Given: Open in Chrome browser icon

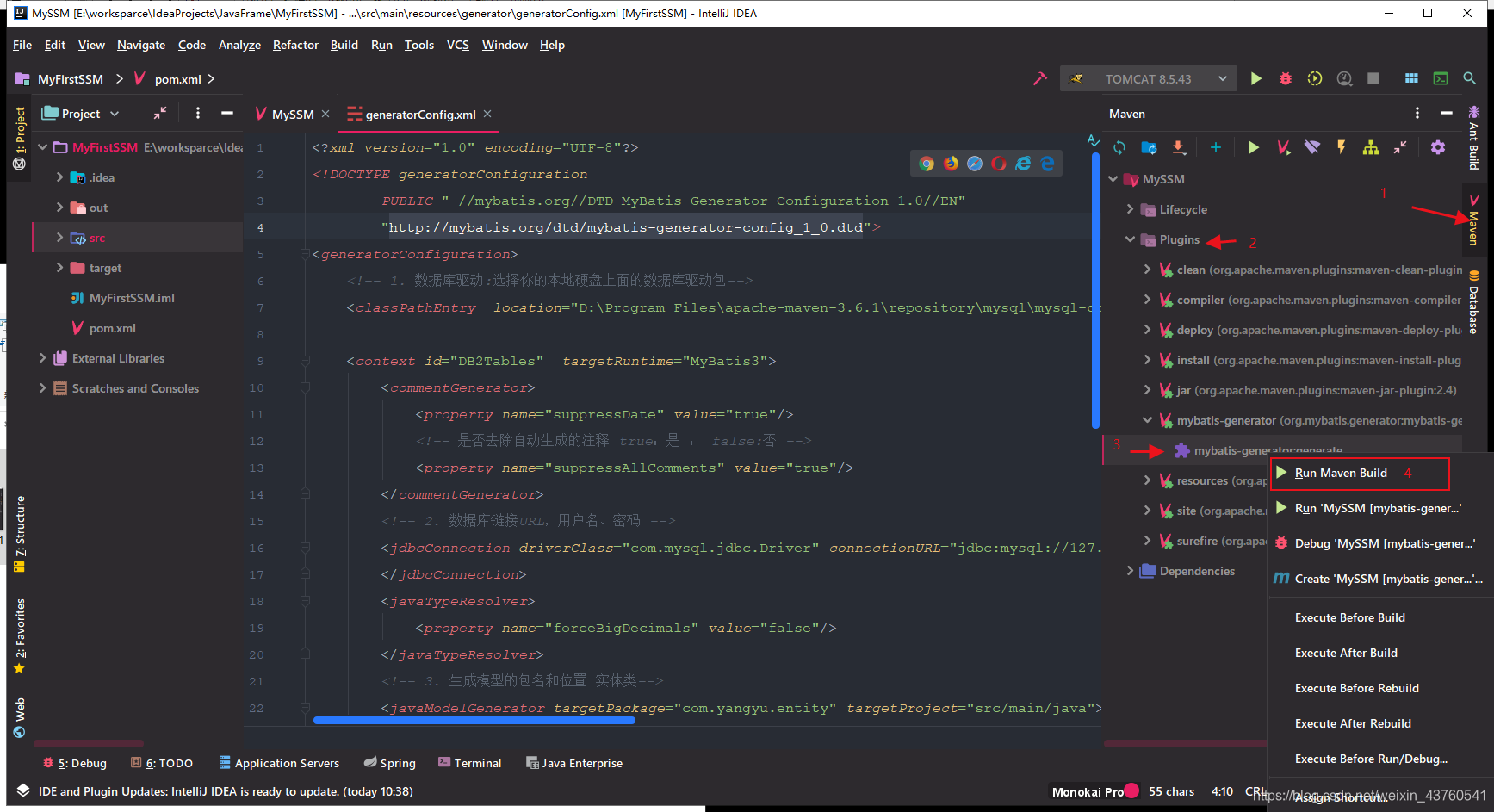Looking at the screenshot, I should [x=927, y=164].
